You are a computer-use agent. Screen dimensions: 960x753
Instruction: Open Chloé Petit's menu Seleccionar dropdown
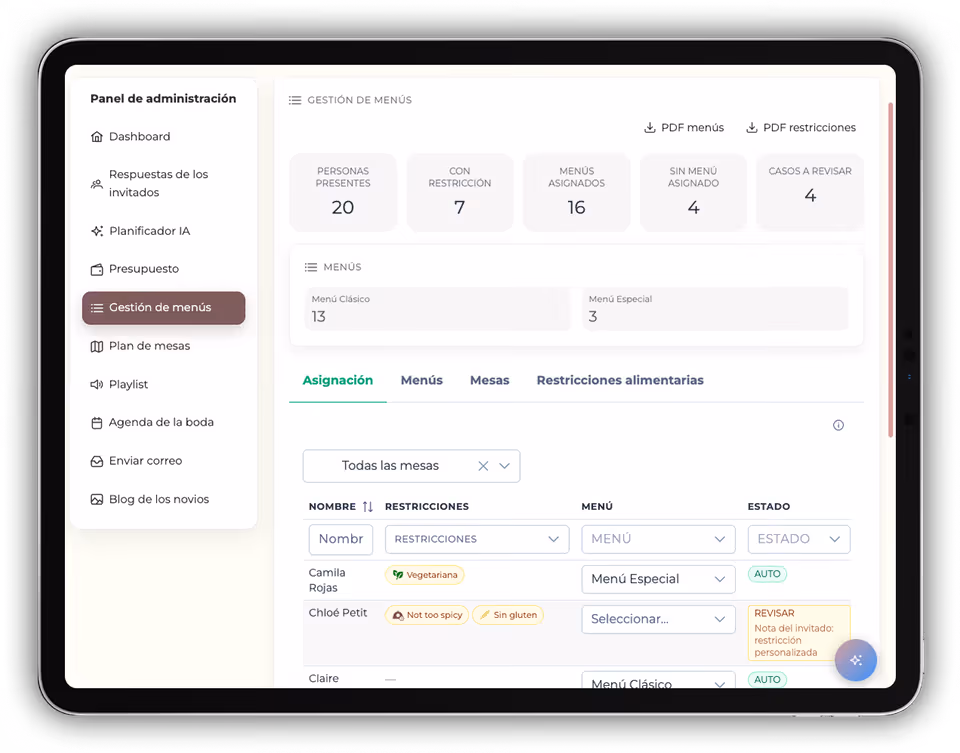tap(658, 619)
